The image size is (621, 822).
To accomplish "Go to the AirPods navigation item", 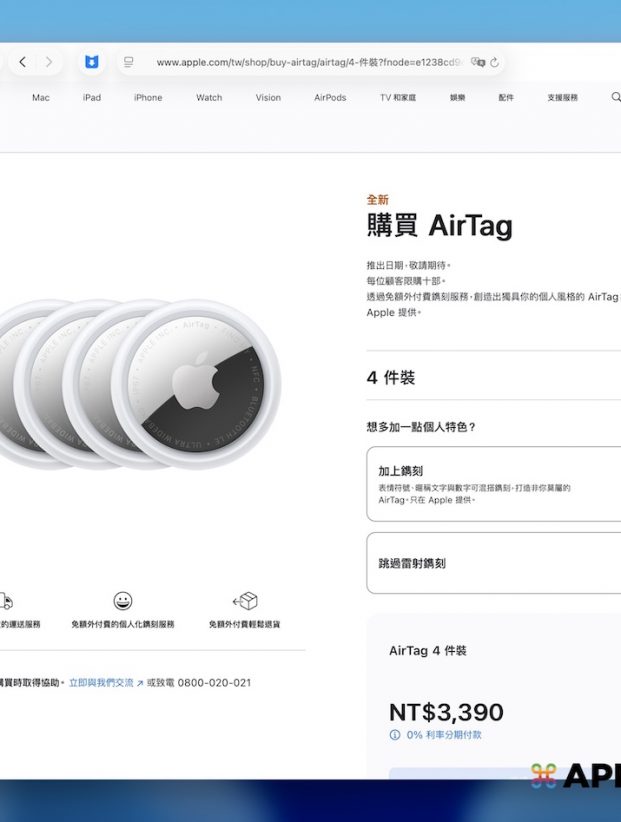I will click(x=330, y=98).
